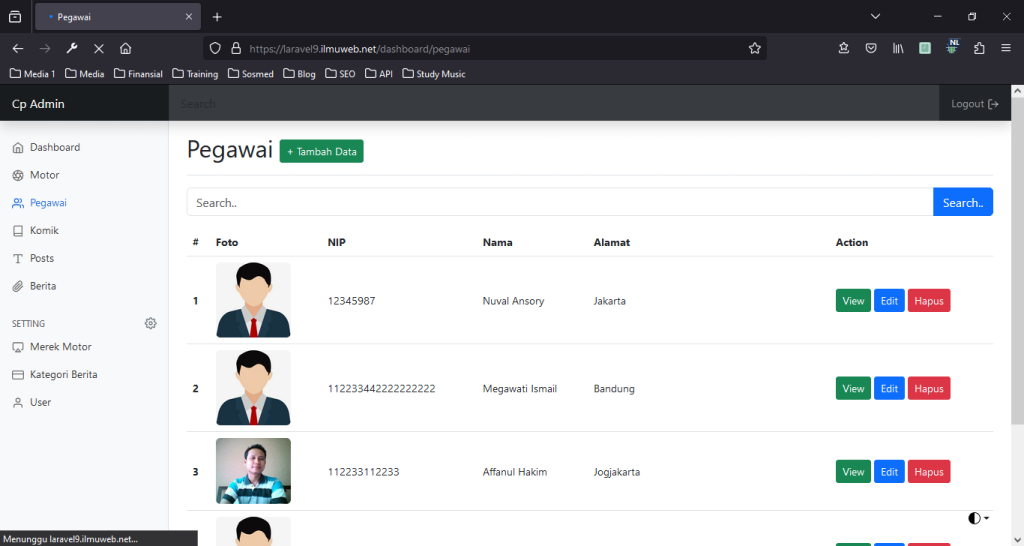
Task: Open the extensions puzzle icon
Action: pyautogui.click(x=979, y=48)
